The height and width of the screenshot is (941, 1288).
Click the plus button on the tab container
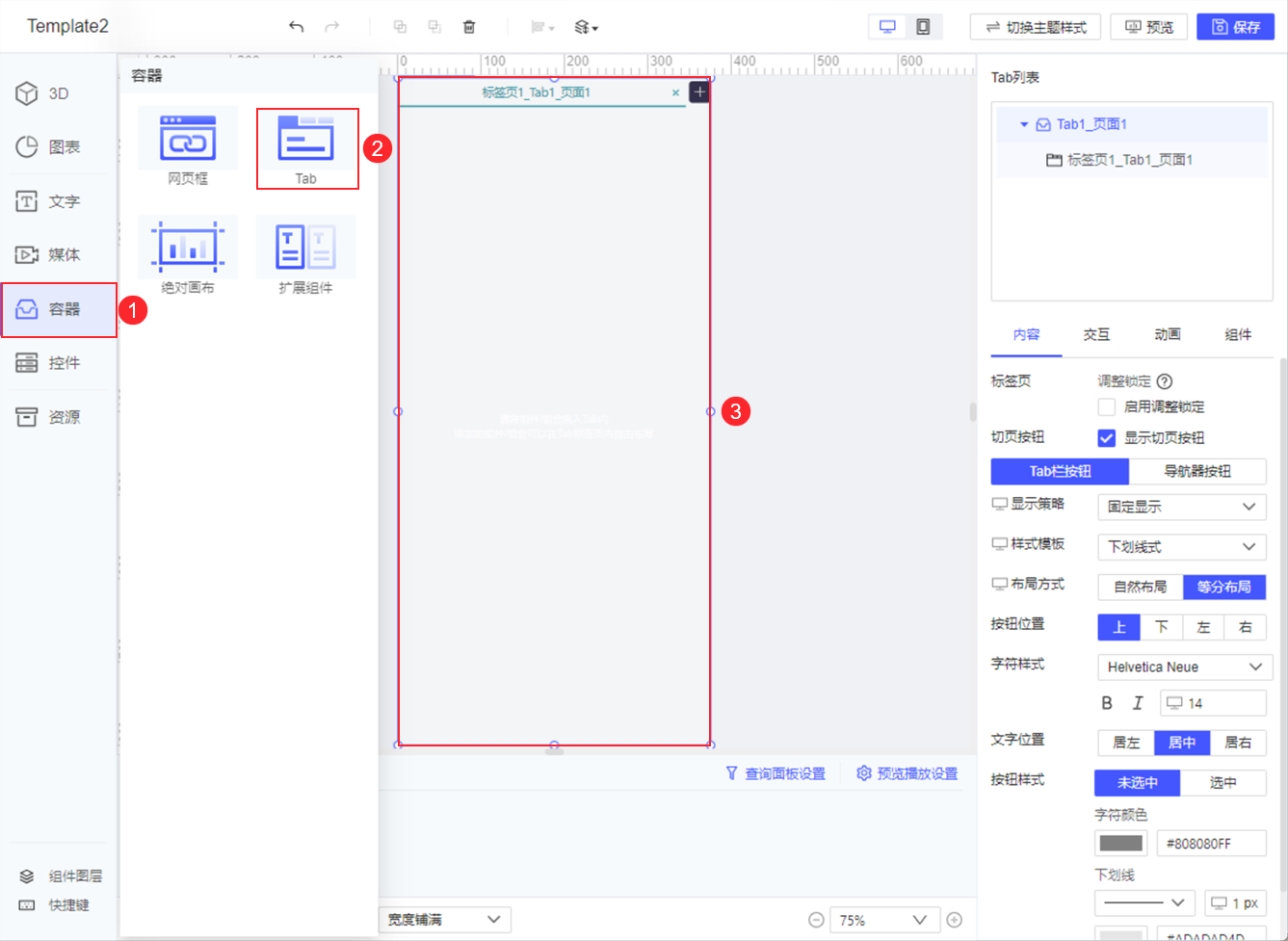coord(697,91)
